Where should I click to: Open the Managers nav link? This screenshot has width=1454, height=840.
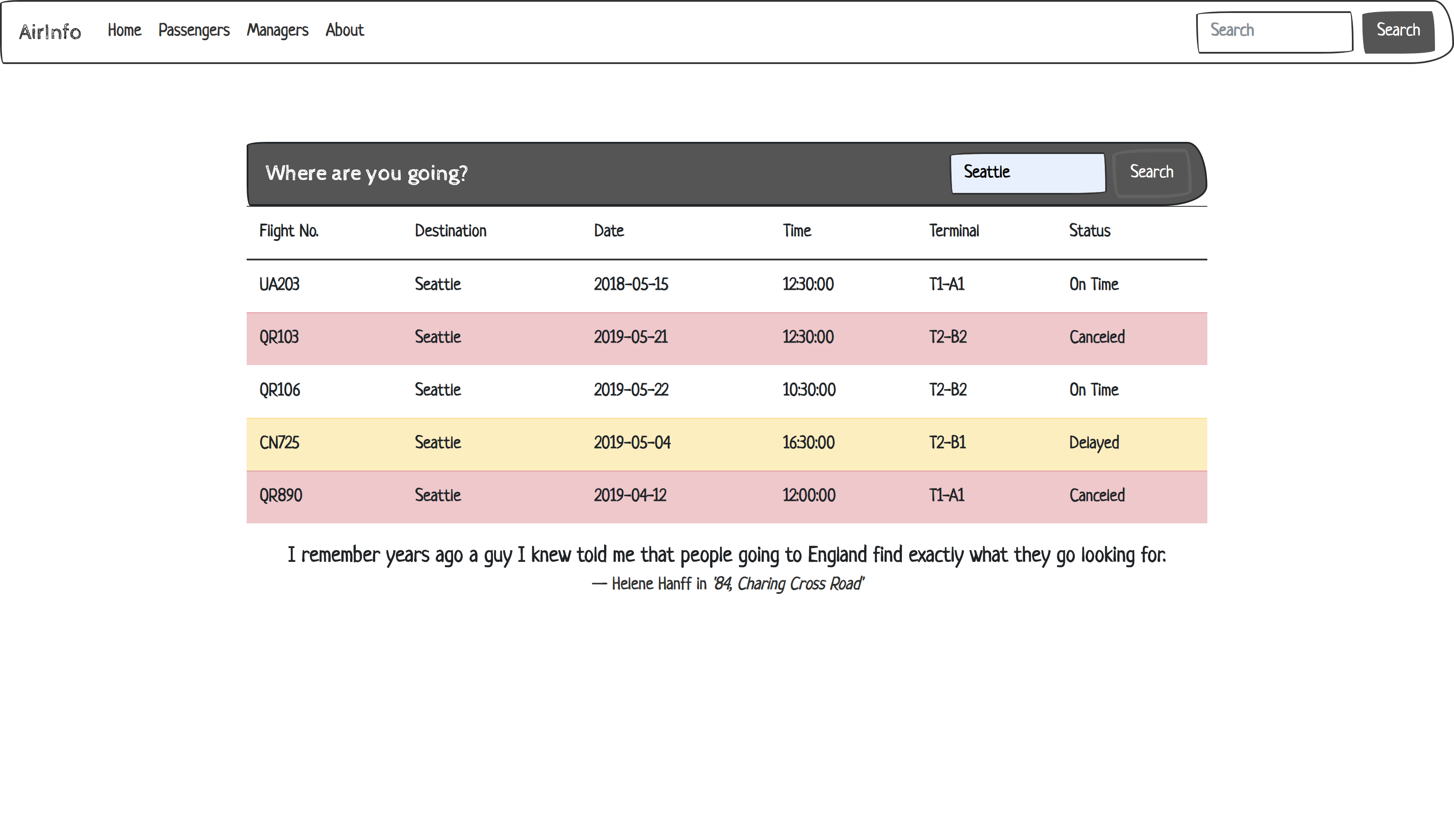tap(277, 30)
